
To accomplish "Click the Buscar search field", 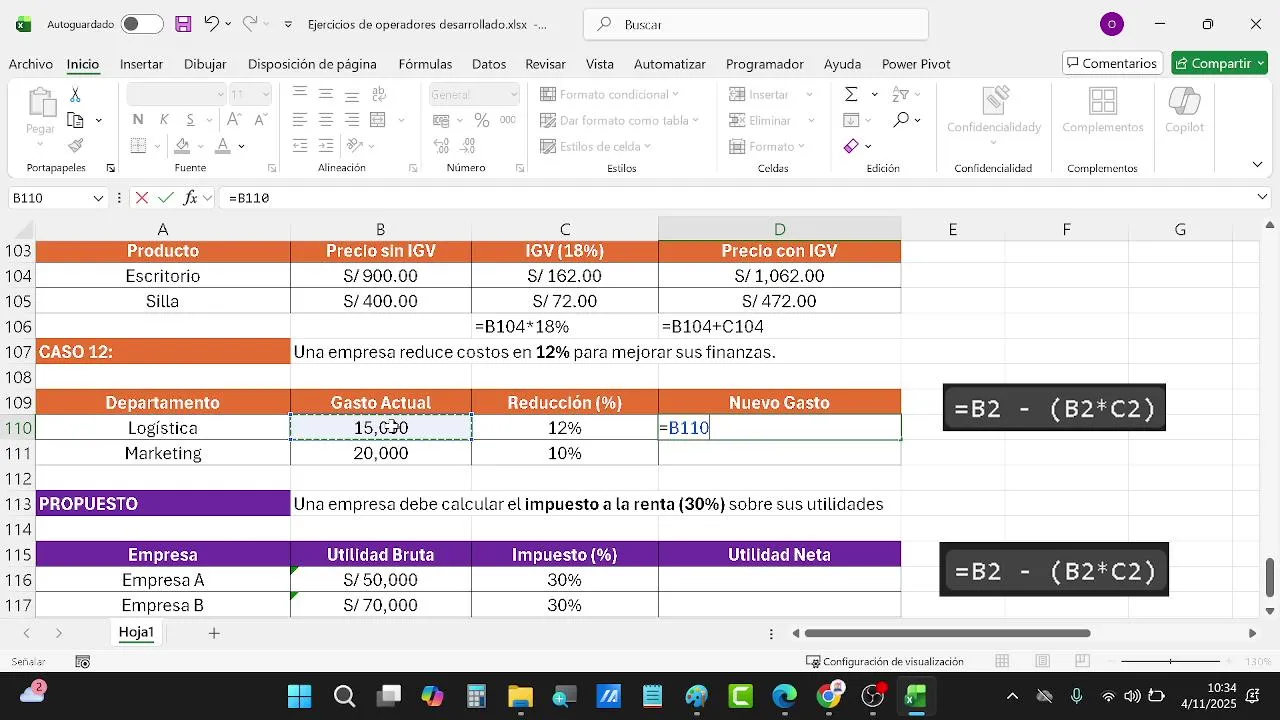I will coord(756,24).
